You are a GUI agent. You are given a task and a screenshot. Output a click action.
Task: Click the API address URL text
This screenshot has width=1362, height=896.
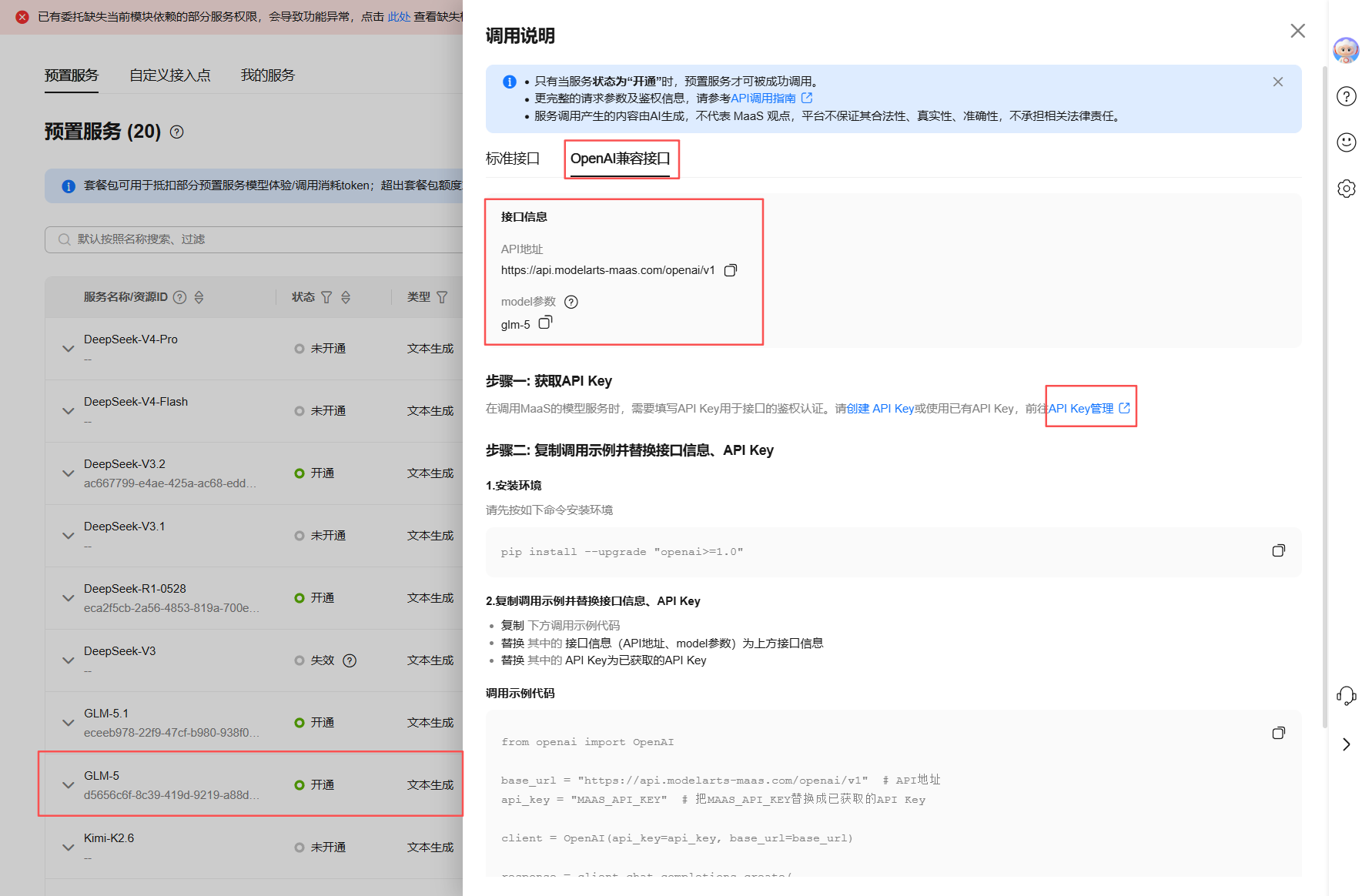(608, 270)
